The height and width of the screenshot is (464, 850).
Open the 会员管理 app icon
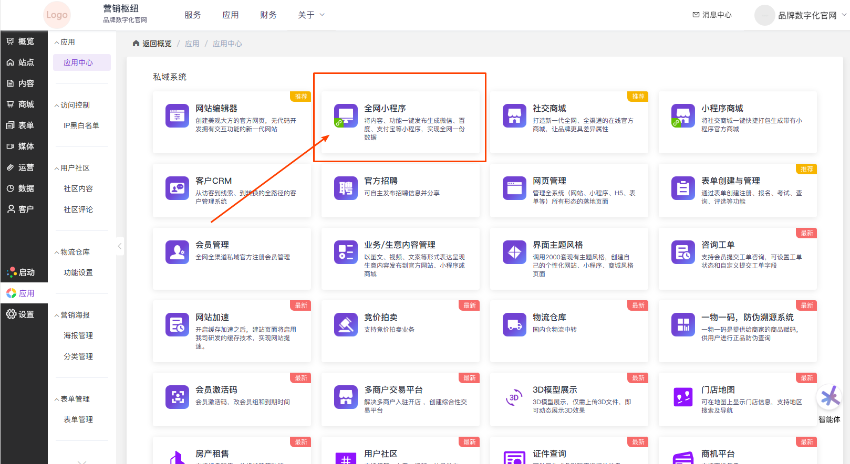pos(177,251)
